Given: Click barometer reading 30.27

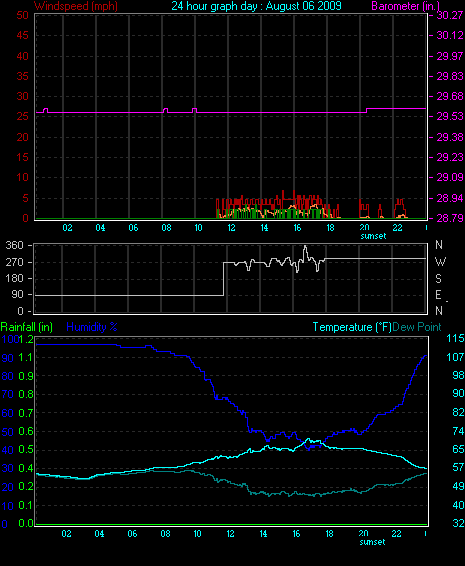Looking at the screenshot, I should pyautogui.click(x=450, y=15).
